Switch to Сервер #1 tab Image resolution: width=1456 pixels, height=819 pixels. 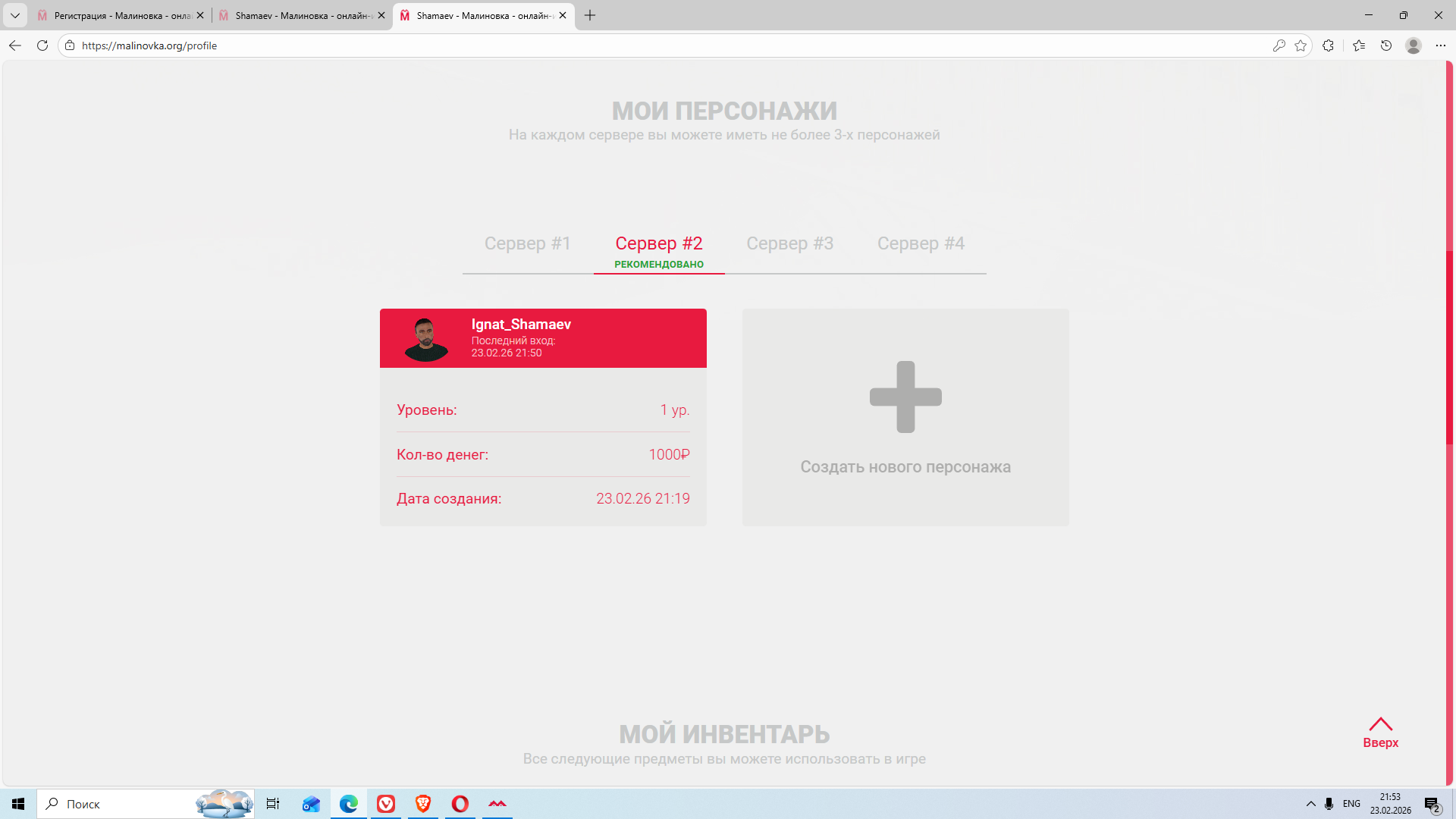(x=527, y=243)
